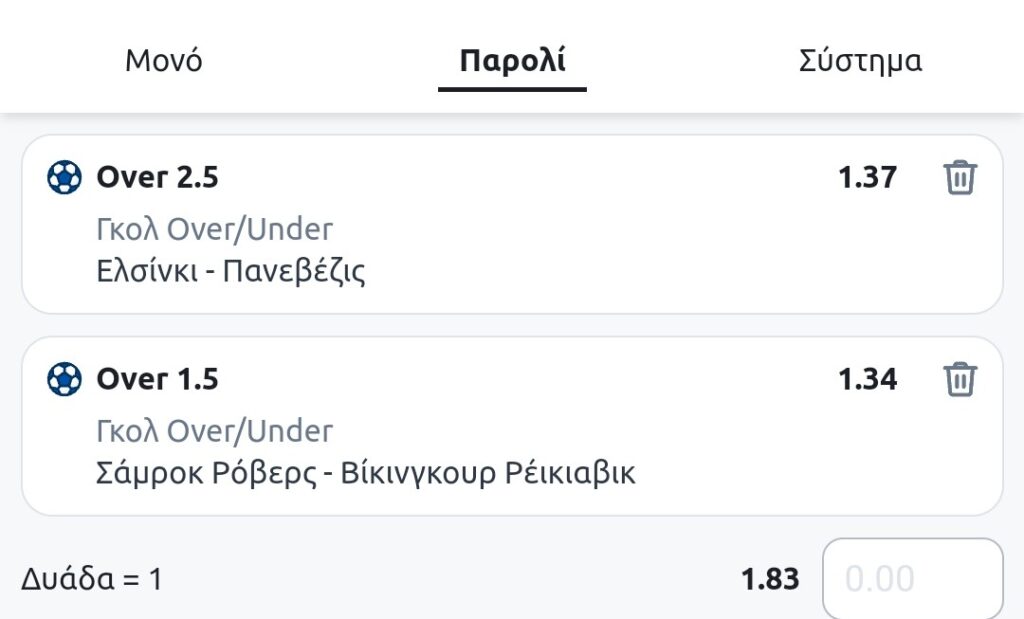This screenshot has height=619, width=1024.
Task: Click the soccer ball icon beside Over 2.5
Action: (x=64, y=178)
